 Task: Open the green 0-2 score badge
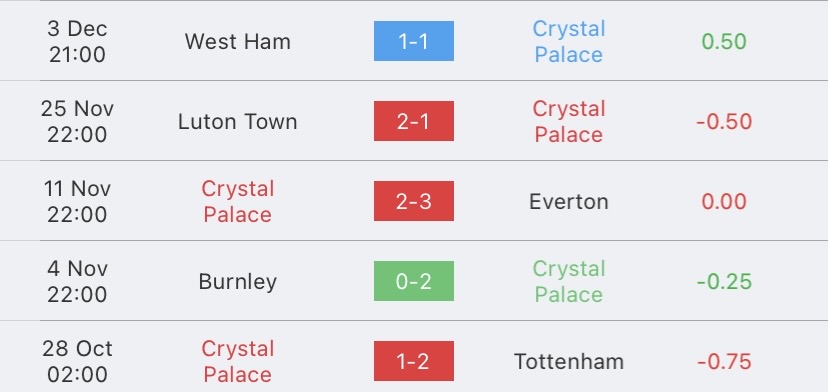tap(413, 281)
